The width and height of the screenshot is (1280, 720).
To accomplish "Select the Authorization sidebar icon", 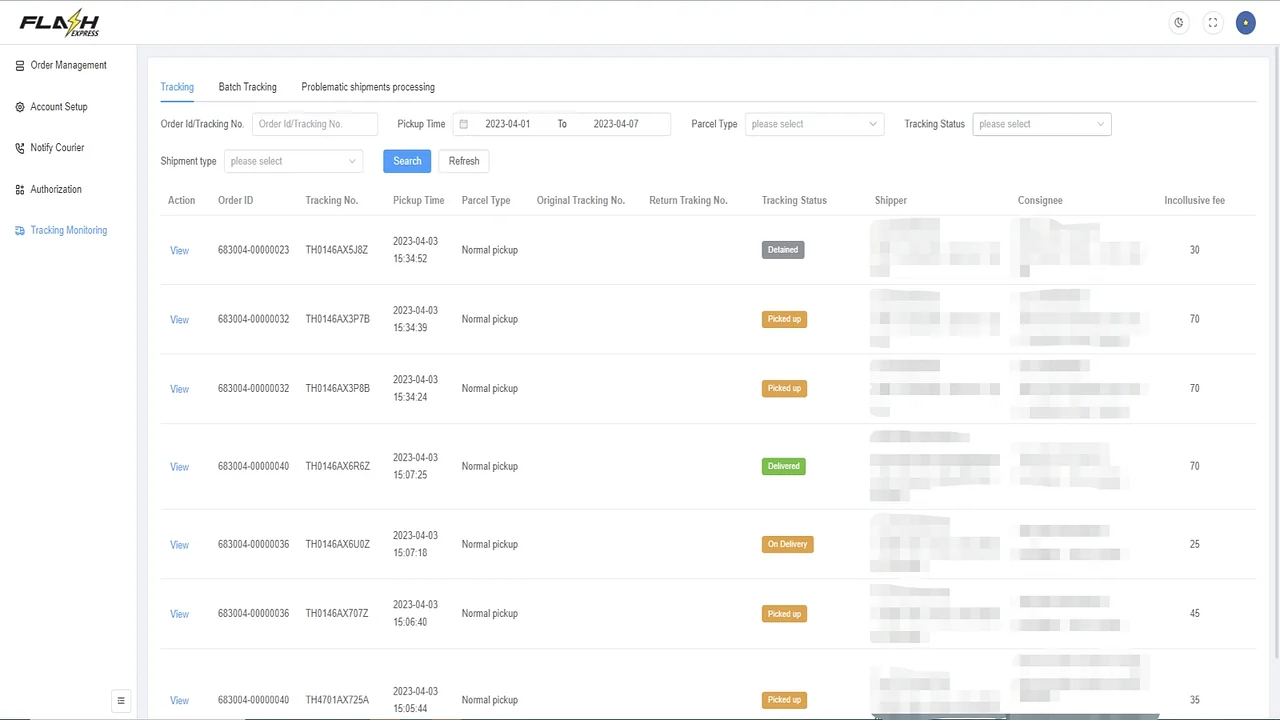I will (20, 189).
